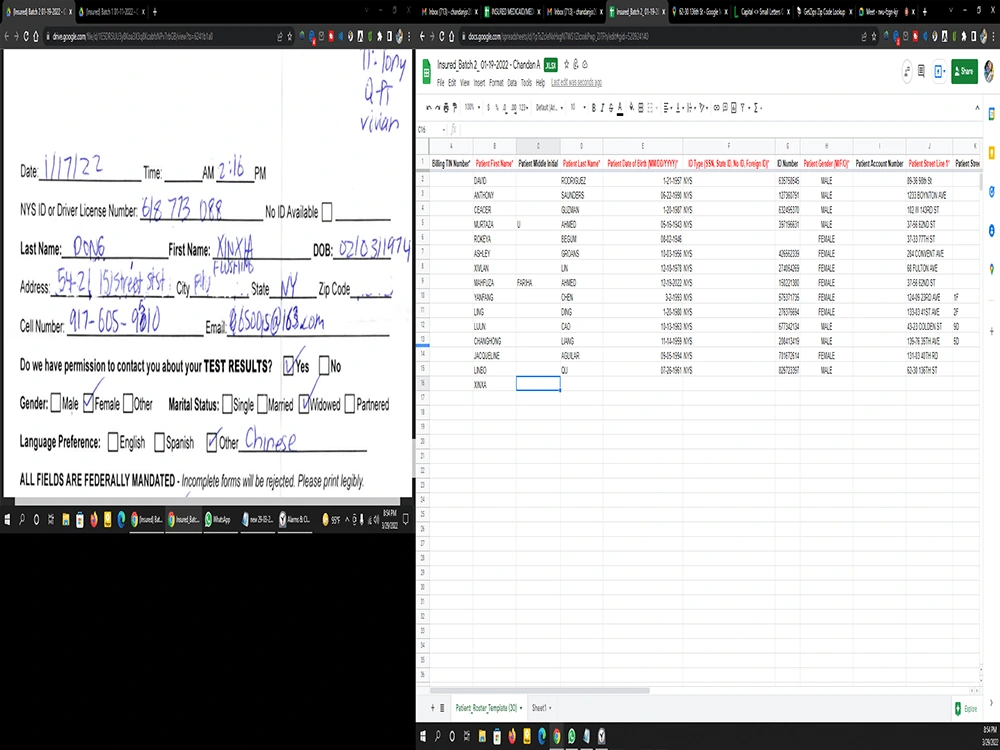
Task: Toggle italic formatting in Sheets
Action: click(x=602, y=108)
